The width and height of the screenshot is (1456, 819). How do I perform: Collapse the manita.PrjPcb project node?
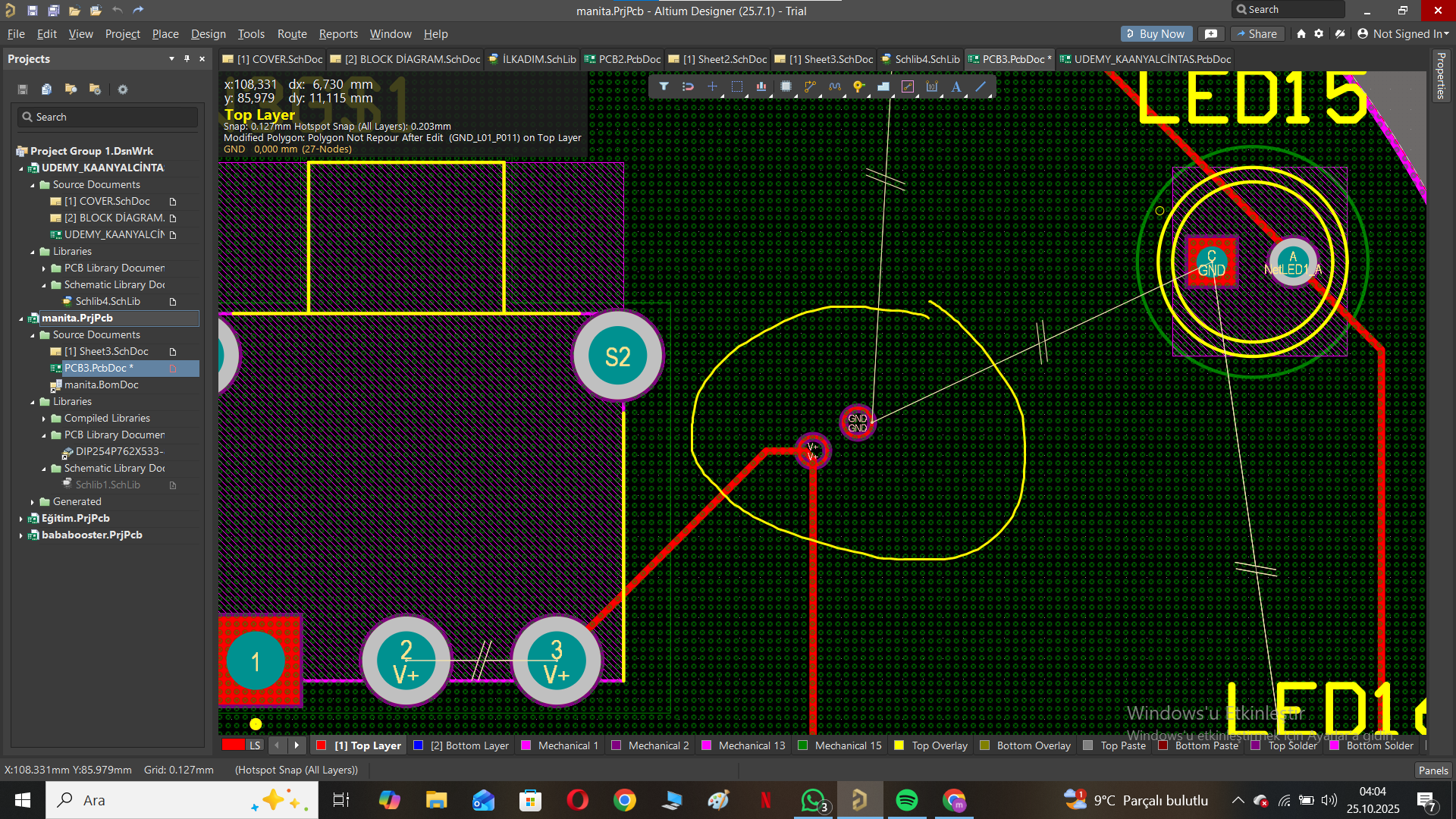pyautogui.click(x=21, y=318)
